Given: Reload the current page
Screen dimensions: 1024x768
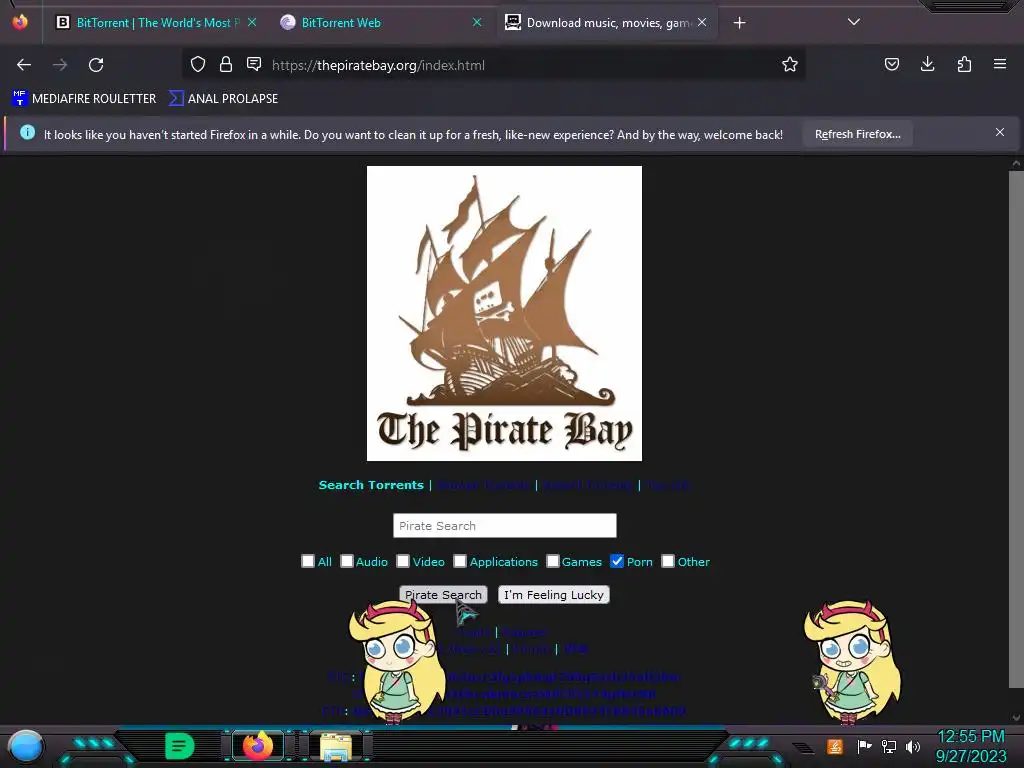Looking at the screenshot, I should (x=96, y=65).
